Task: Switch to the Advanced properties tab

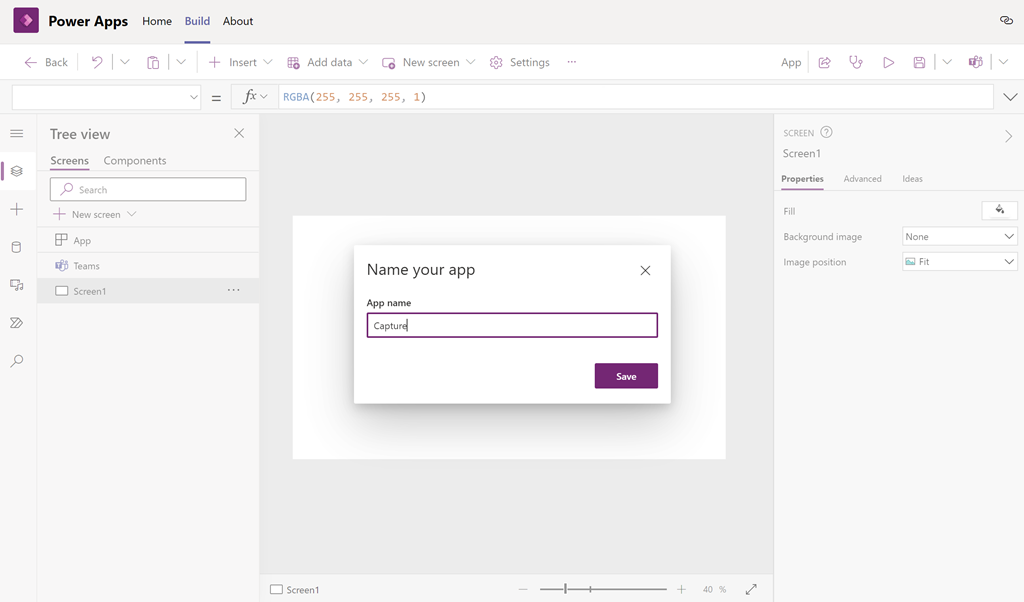Action: click(862, 179)
